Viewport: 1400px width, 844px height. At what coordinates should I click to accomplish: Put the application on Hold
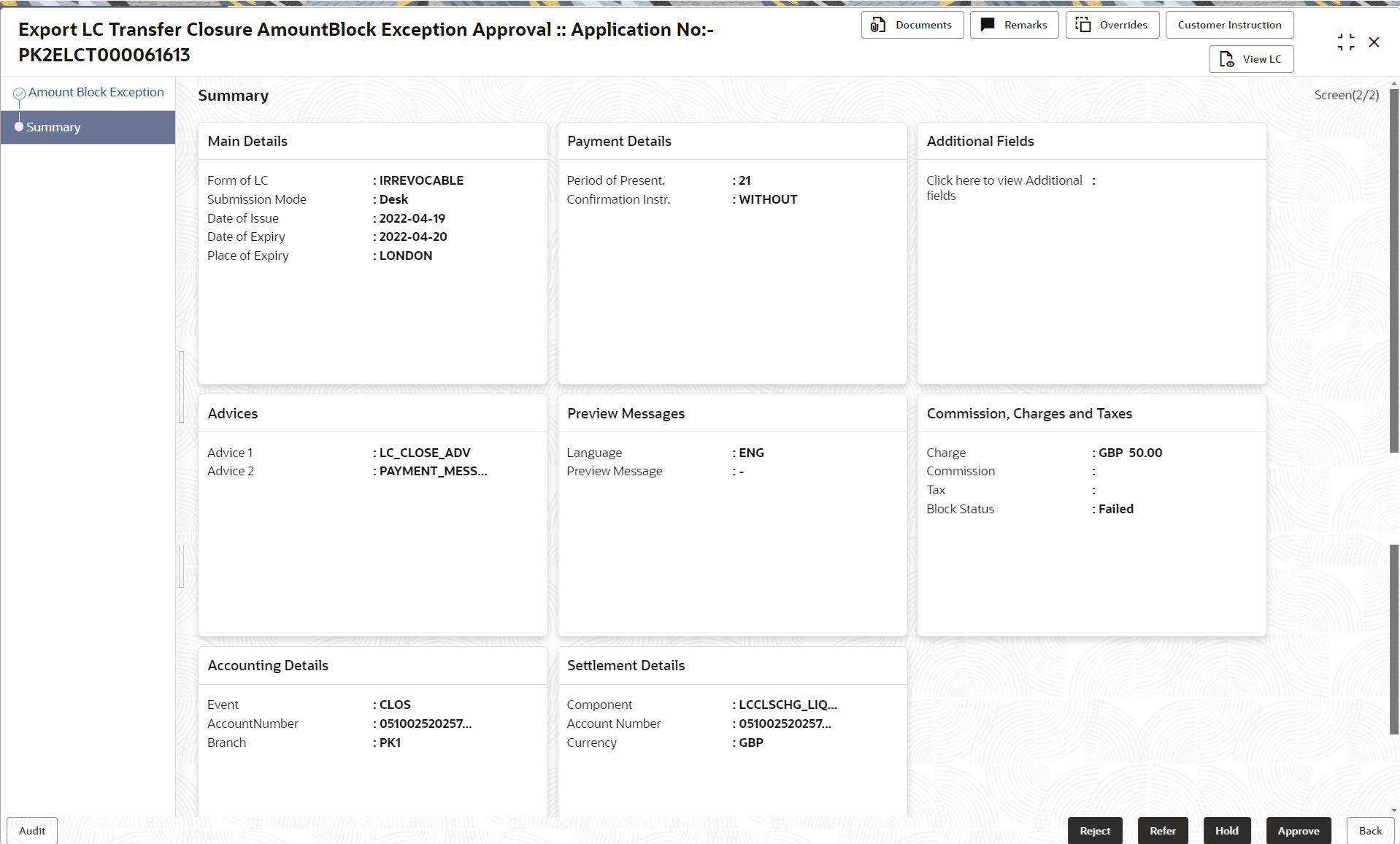coord(1226,830)
